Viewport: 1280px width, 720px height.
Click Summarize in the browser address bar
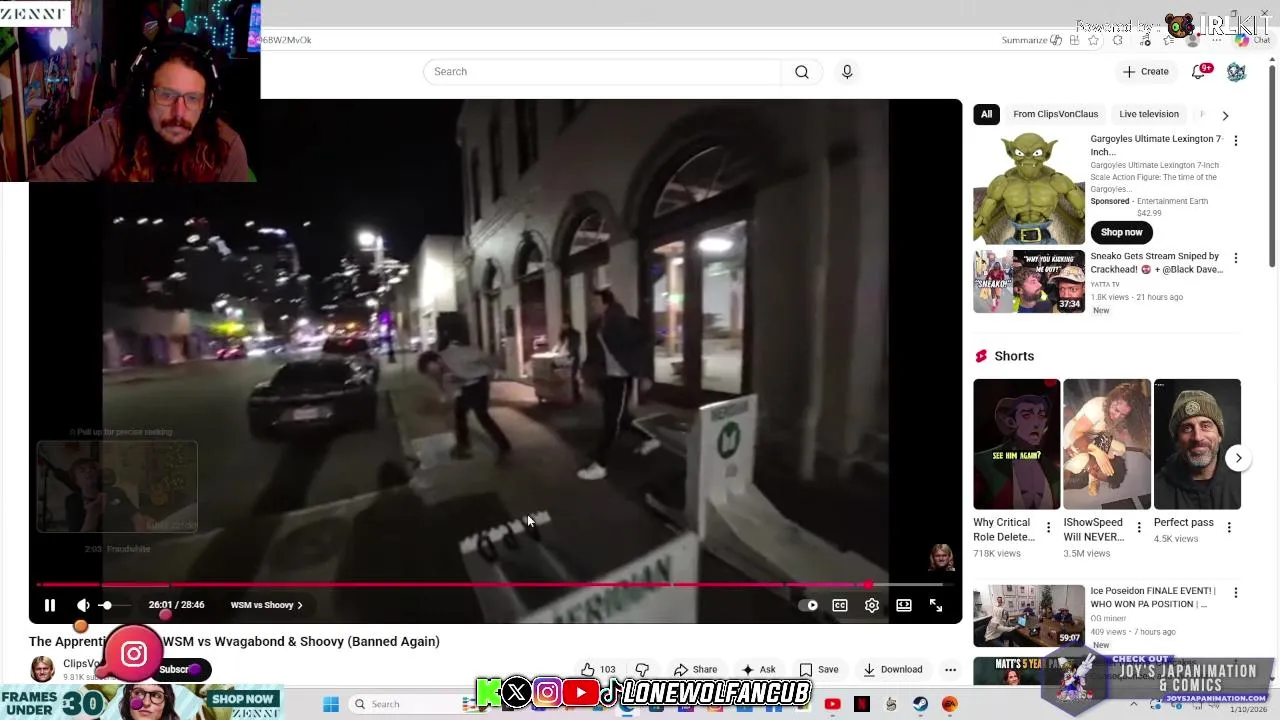click(1031, 40)
